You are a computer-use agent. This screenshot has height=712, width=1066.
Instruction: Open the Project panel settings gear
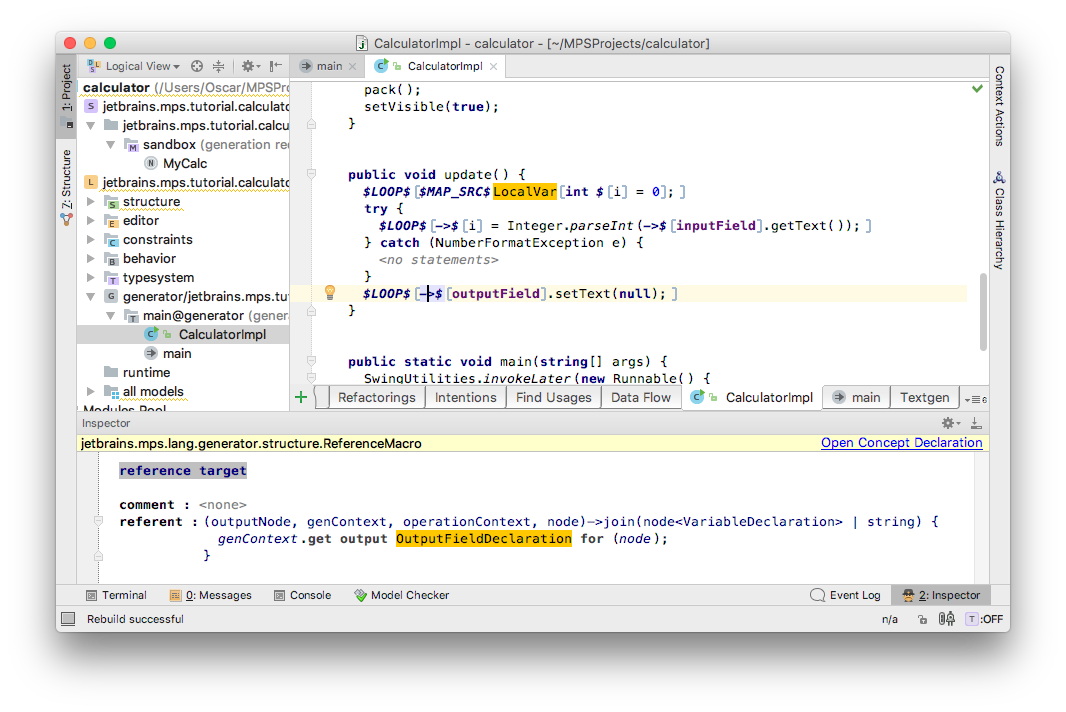[250, 66]
